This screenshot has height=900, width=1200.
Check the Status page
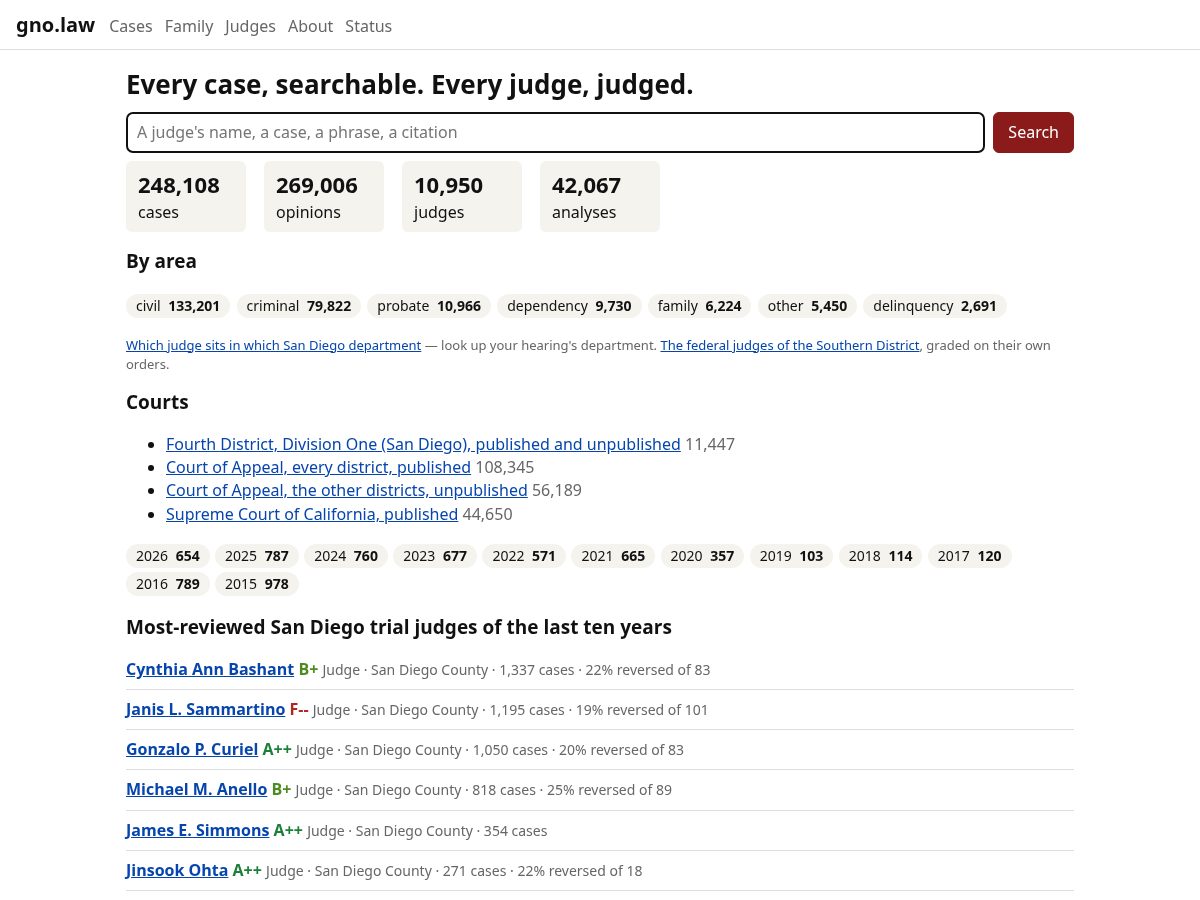click(368, 26)
